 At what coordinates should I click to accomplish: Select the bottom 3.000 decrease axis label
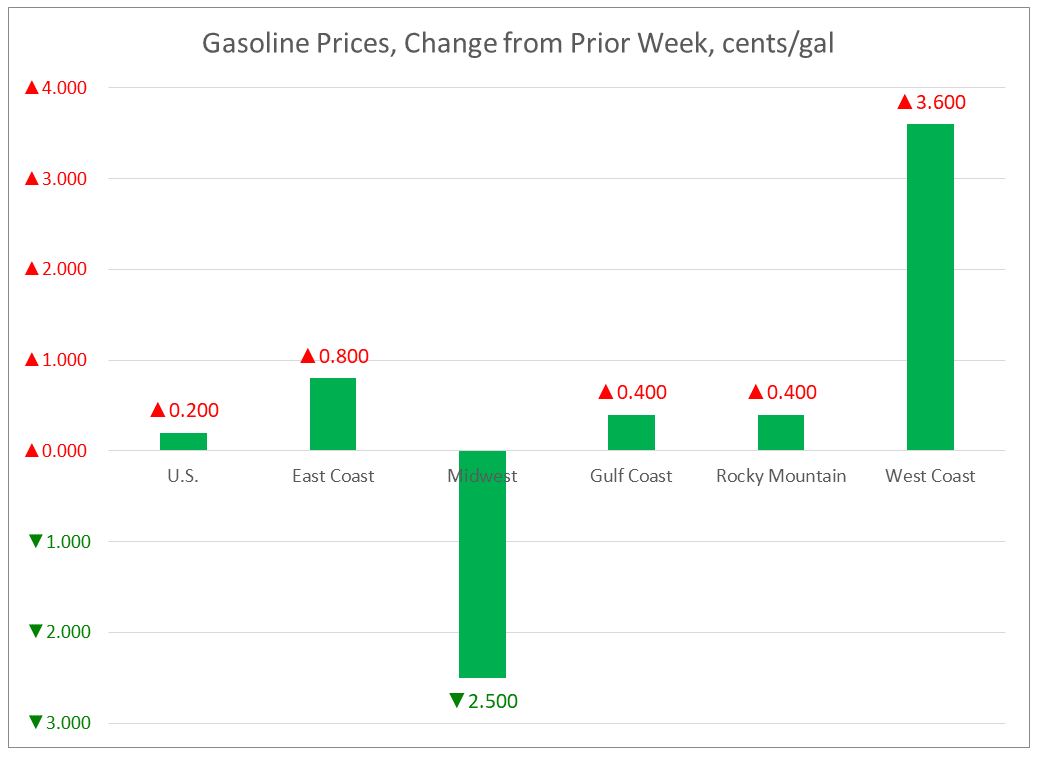click(x=60, y=723)
